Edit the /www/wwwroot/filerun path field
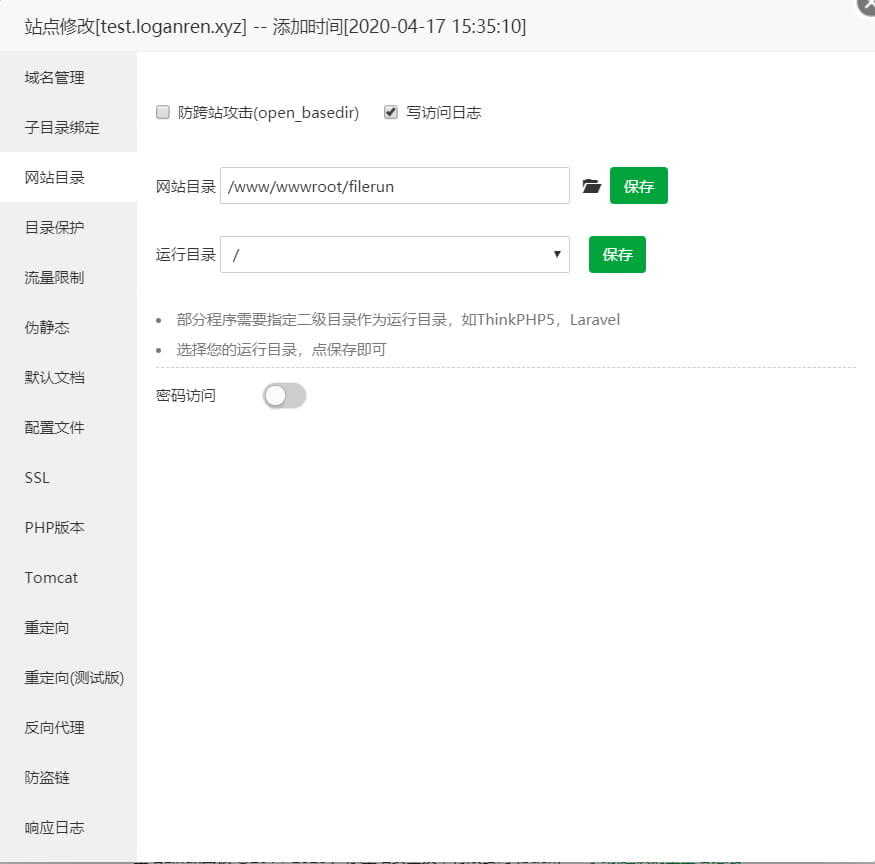This screenshot has height=864, width=875. point(395,186)
